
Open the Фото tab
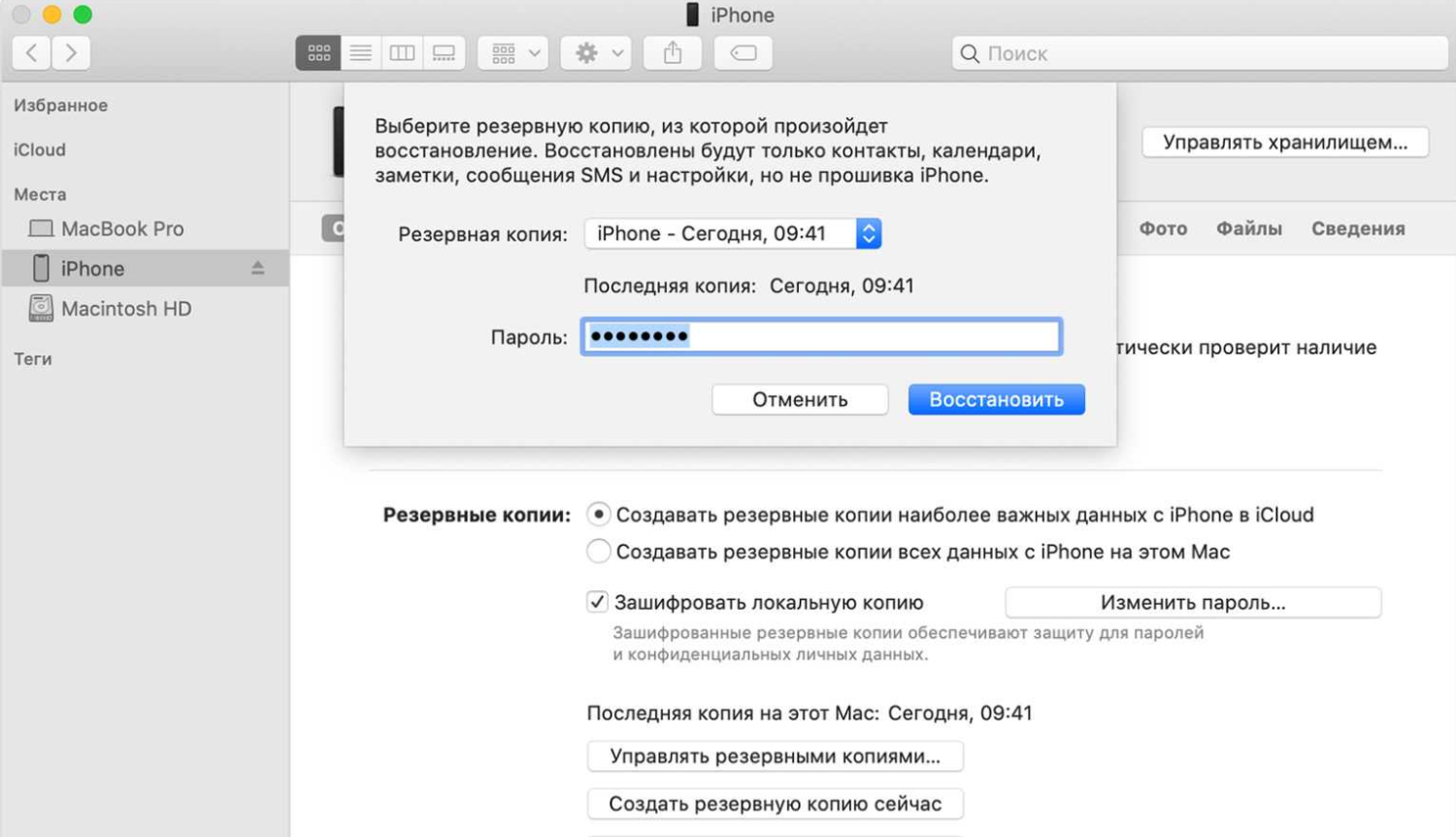point(1163,229)
